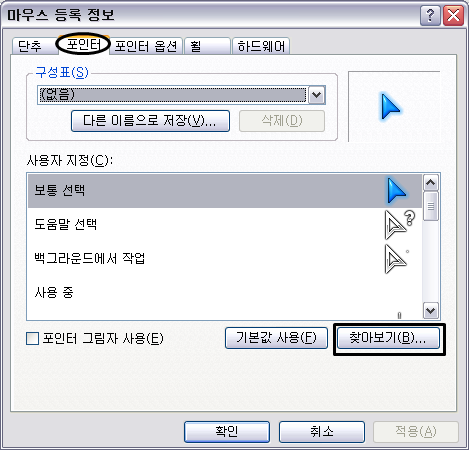
Task: Click the cursor list scroll down arrow
Action: [431, 311]
